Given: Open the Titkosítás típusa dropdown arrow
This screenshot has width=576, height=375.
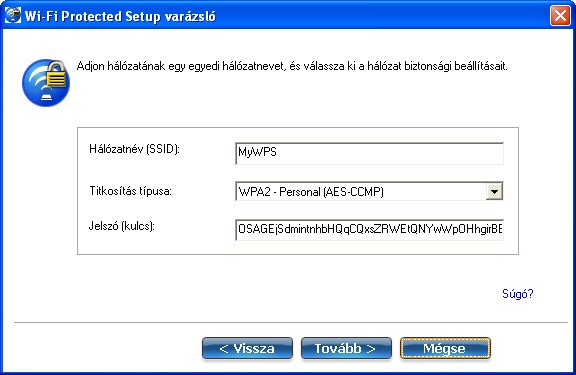Looking at the screenshot, I should pos(494,191).
